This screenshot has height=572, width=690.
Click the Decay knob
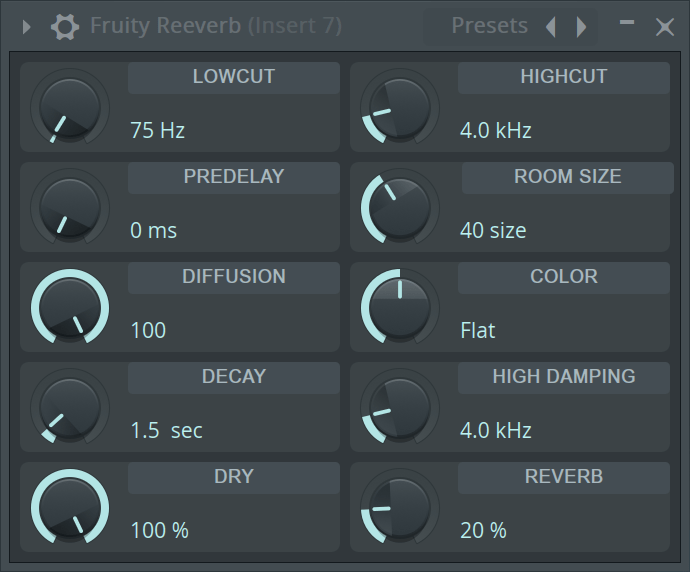point(70,406)
